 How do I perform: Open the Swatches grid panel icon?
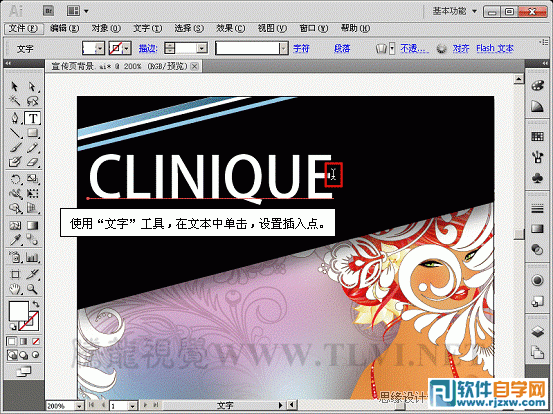[537, 136]
